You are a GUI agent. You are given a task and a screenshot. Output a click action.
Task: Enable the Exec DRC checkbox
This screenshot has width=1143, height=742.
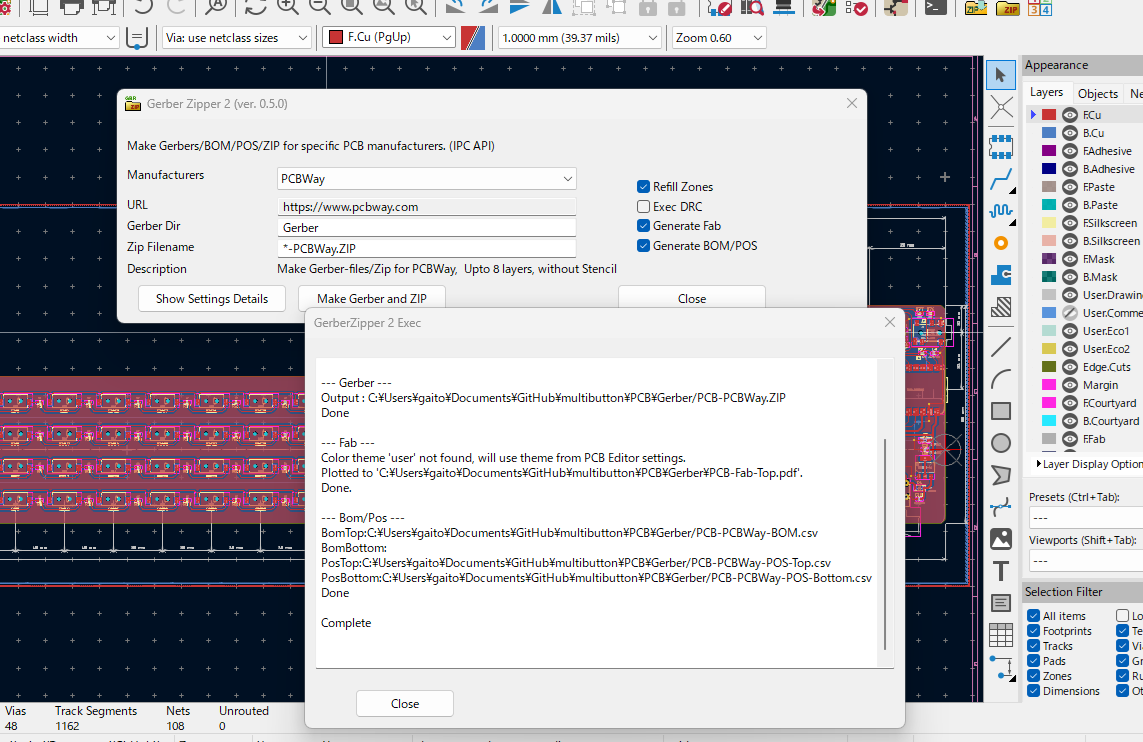644,207
